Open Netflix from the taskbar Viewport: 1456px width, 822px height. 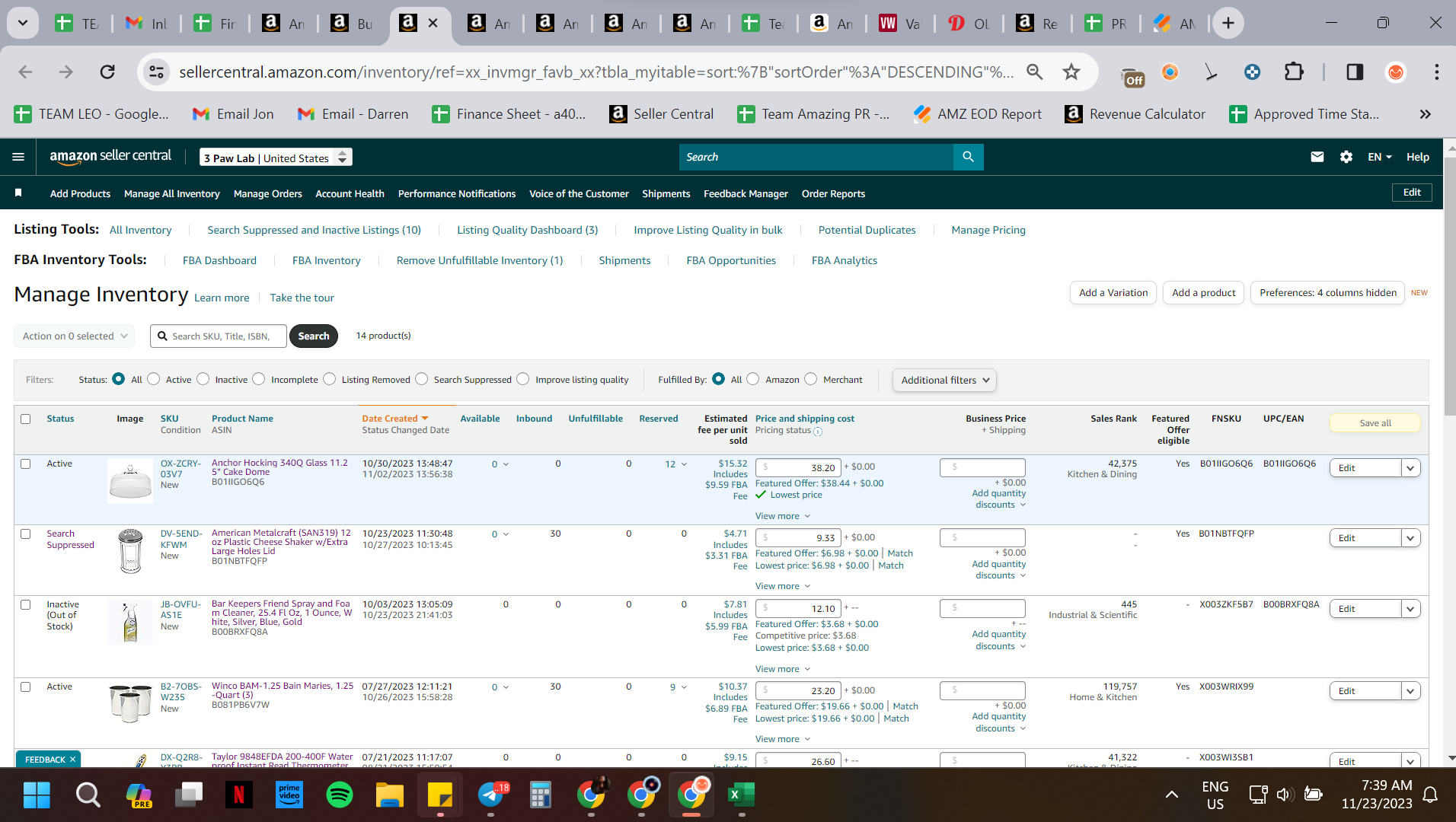tap(238, 795)
